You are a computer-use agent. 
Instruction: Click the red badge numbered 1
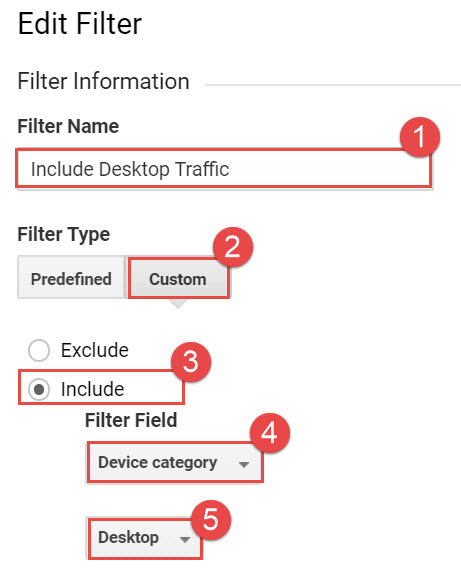[419, 137]
